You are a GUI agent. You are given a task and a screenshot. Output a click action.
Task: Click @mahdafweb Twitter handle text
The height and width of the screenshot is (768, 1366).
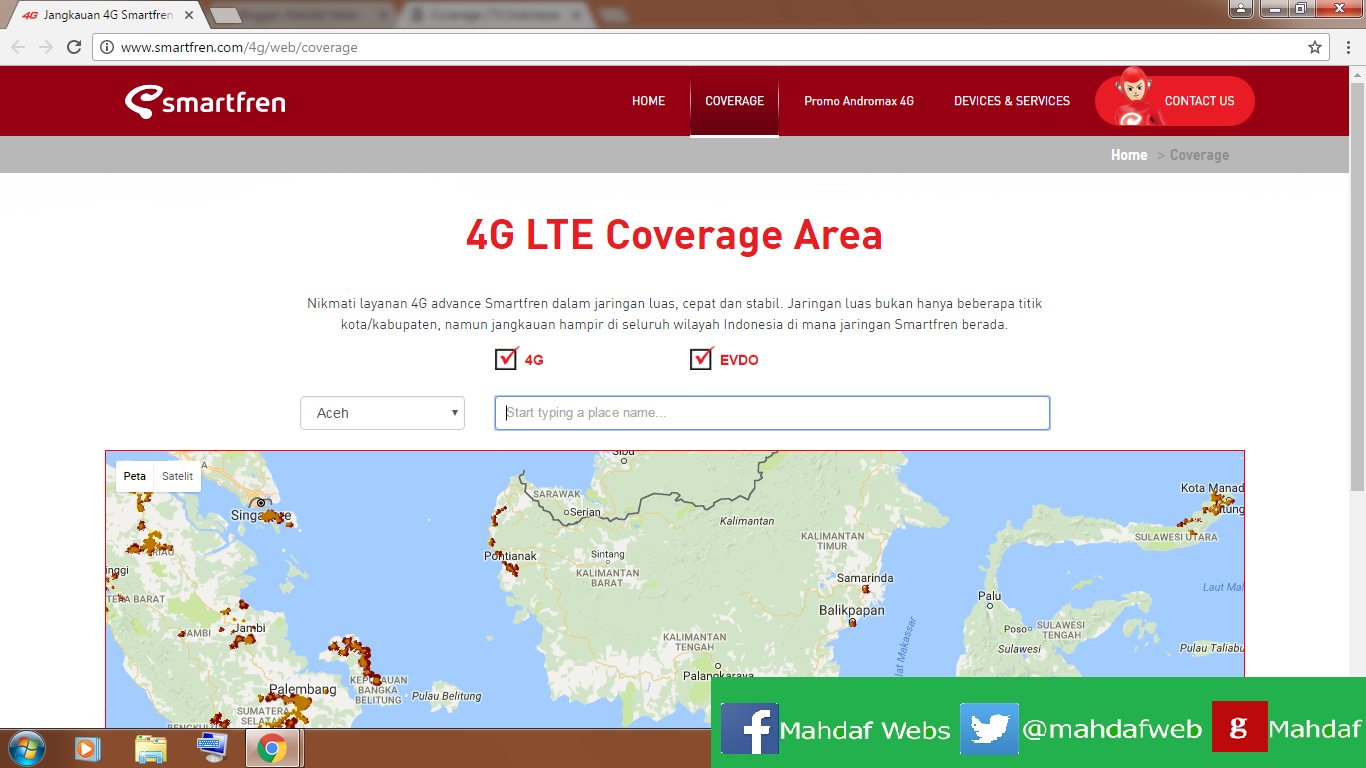[x=1112, y=730]
